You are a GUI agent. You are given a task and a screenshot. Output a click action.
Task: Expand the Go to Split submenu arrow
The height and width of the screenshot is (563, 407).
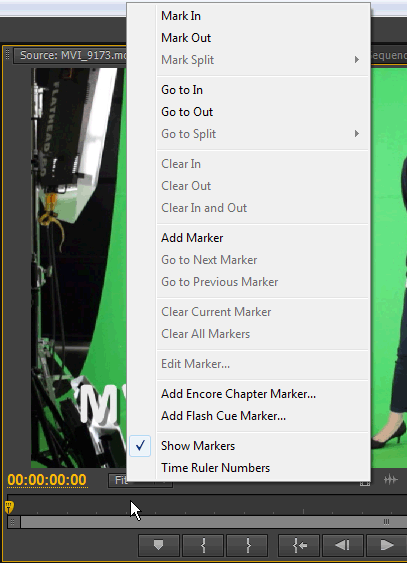(356, 134)
